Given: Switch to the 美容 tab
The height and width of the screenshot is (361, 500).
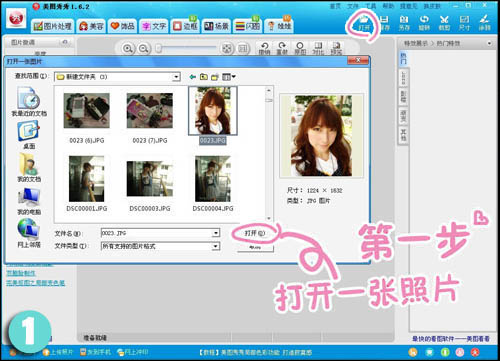Looking at the screenshot, I should click(x=92, y=26).
